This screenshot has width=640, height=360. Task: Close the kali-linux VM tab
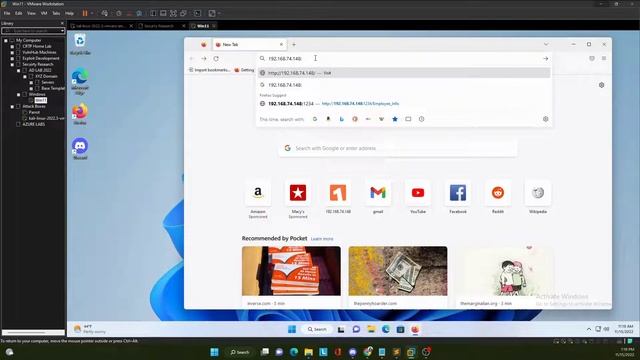(x=131, y=26)
